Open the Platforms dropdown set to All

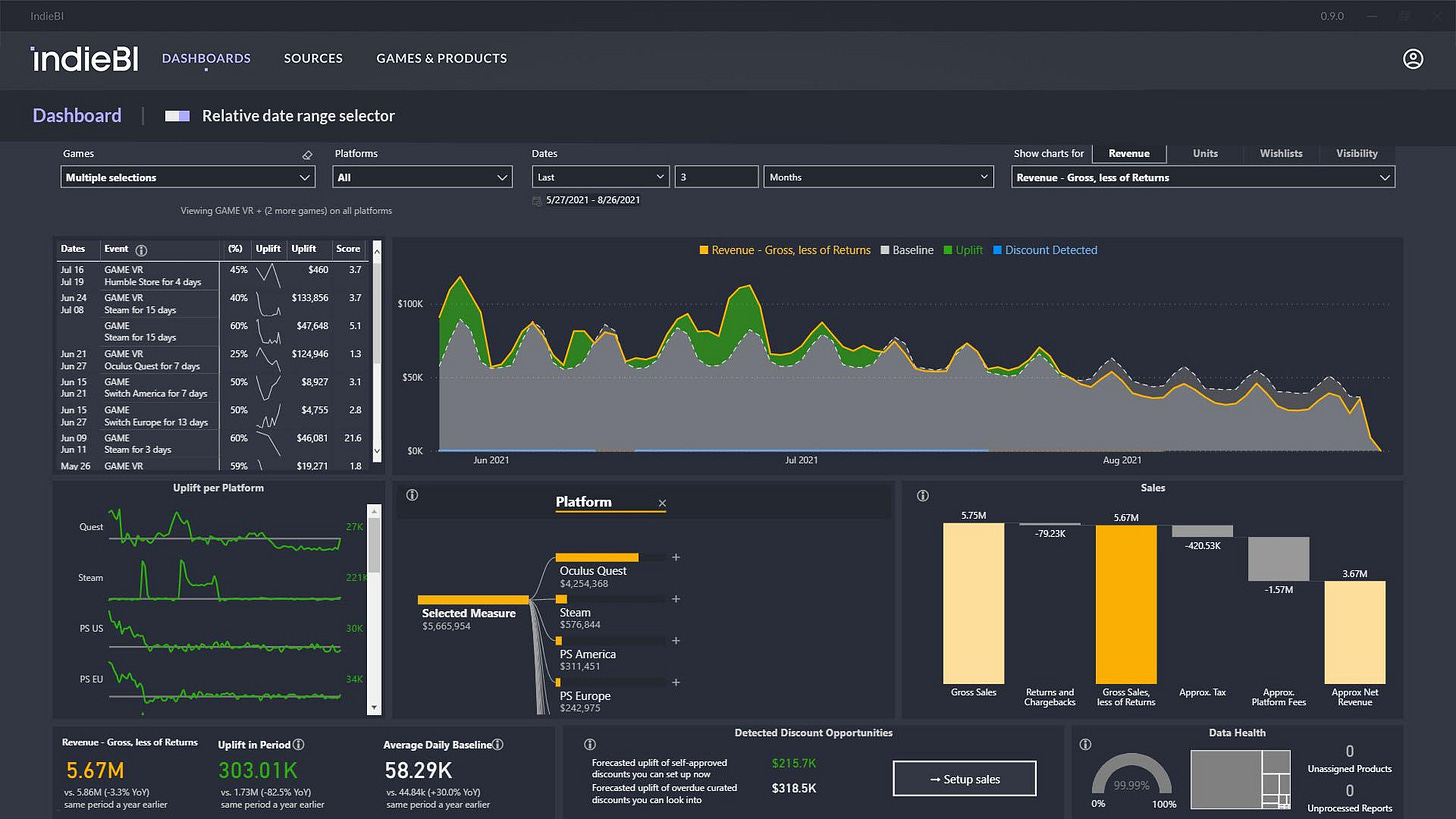coord(422,177)
